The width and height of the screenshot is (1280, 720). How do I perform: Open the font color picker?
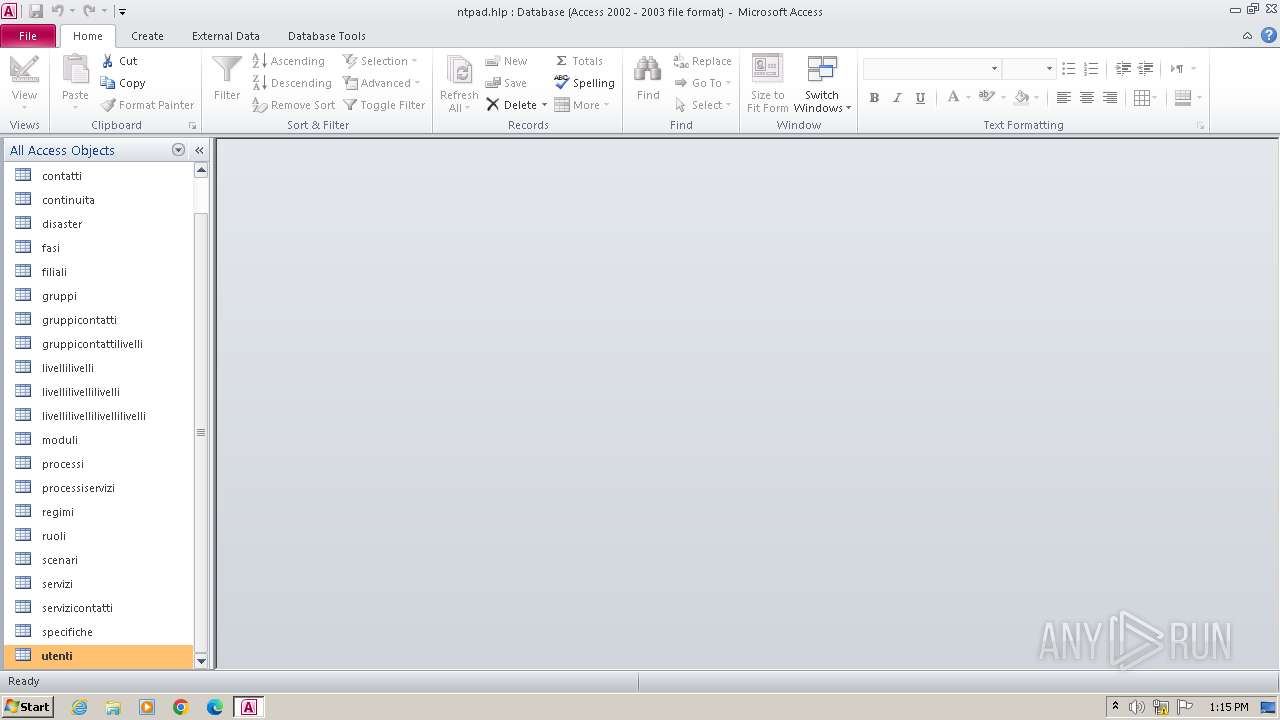coord(958,97)
